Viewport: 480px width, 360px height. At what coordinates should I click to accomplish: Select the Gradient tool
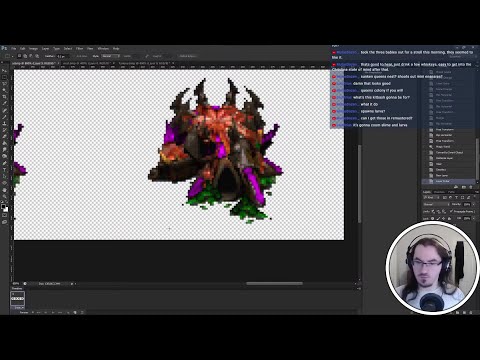pyautogui.click(x=5, y=143)
